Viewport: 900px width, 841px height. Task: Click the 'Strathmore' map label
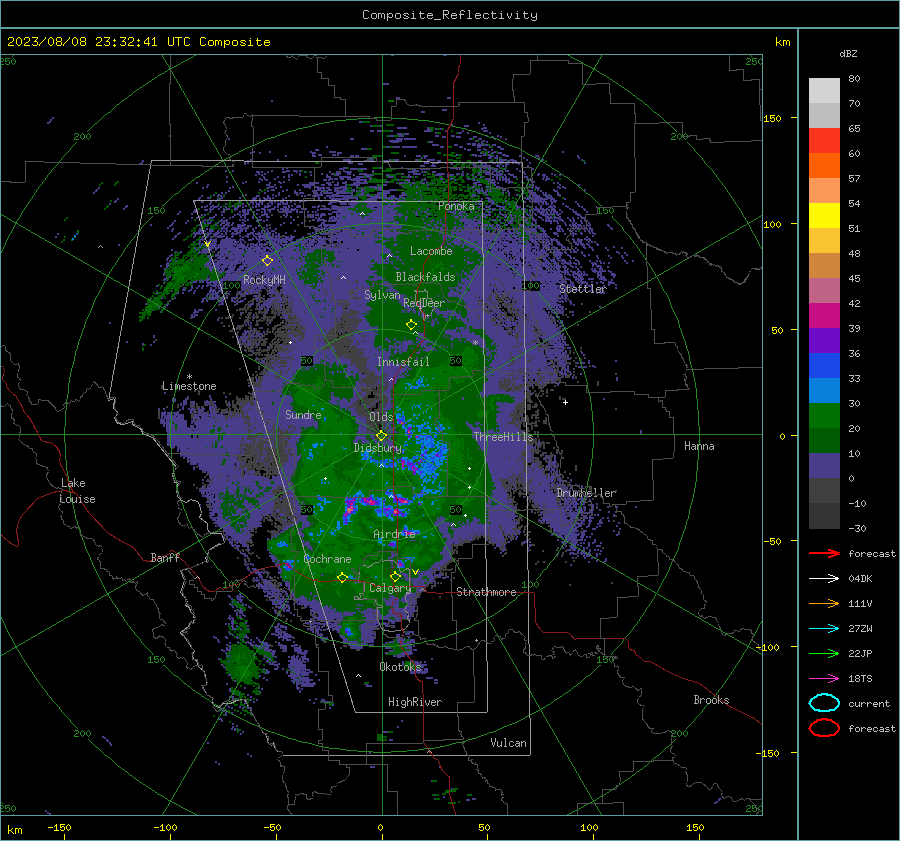coord(486,592)
